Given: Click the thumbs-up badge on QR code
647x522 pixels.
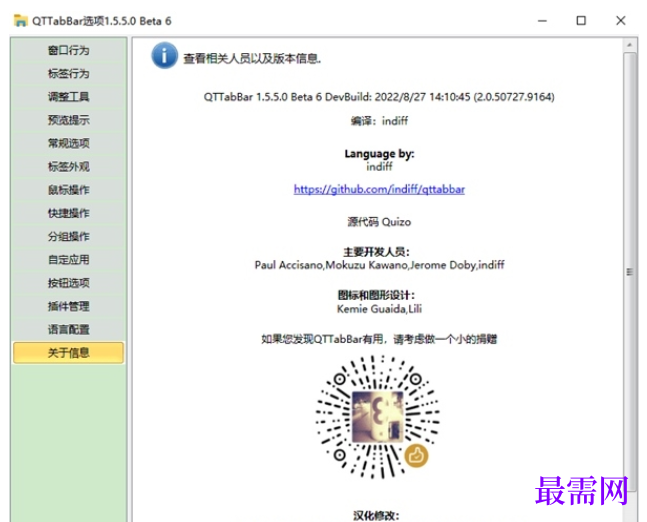Looking at the screenshot, I should 416,456.
